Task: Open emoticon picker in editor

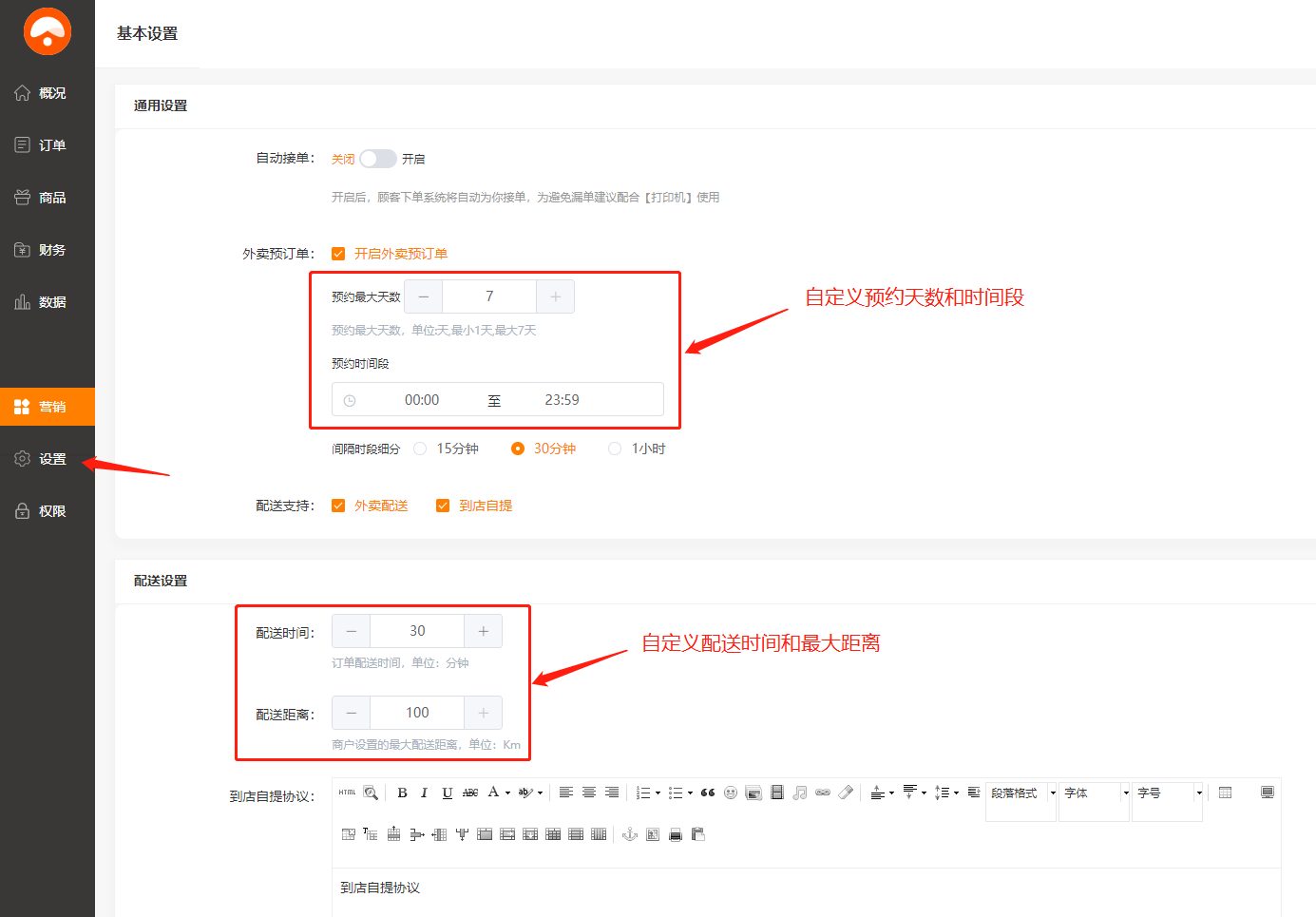Action: (731, 793)
